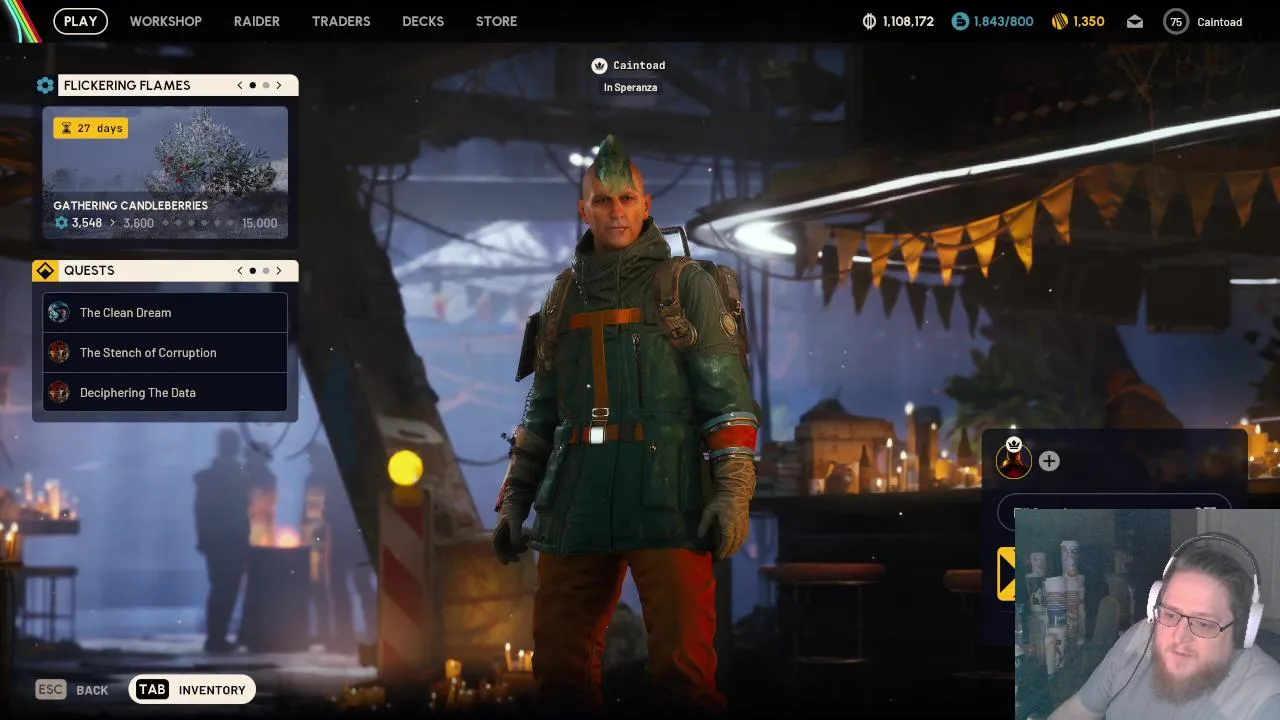Go to previous Quests page arrow

click(x=240, y=270)
